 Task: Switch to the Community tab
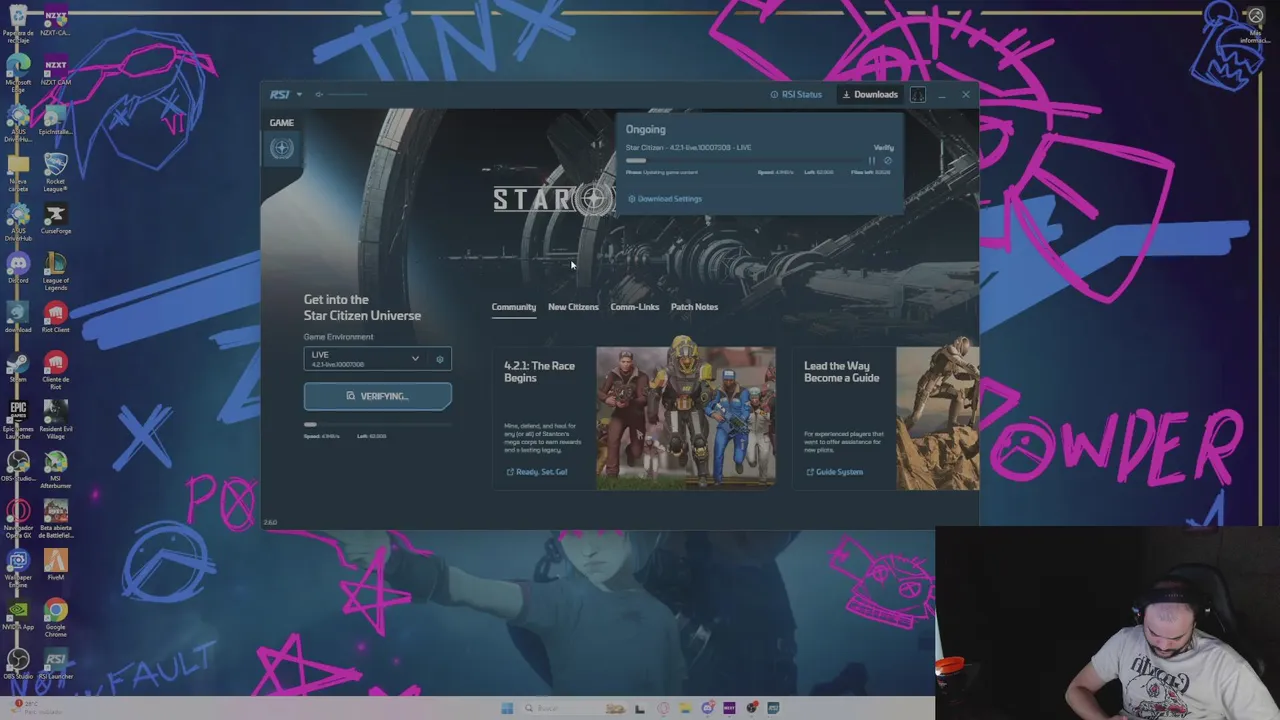tap(514, 307)
